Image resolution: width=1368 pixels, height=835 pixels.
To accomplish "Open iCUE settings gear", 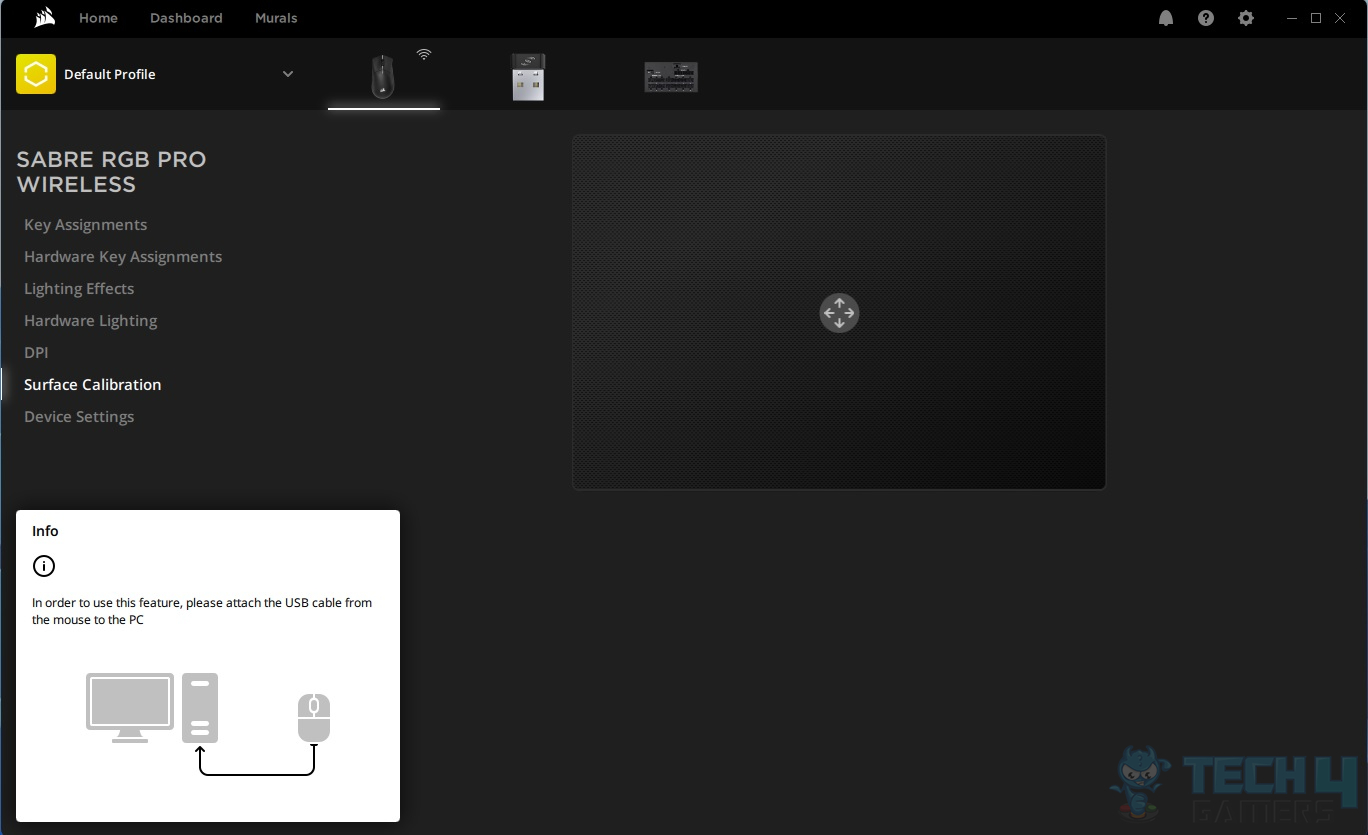I will point(1246,18).
